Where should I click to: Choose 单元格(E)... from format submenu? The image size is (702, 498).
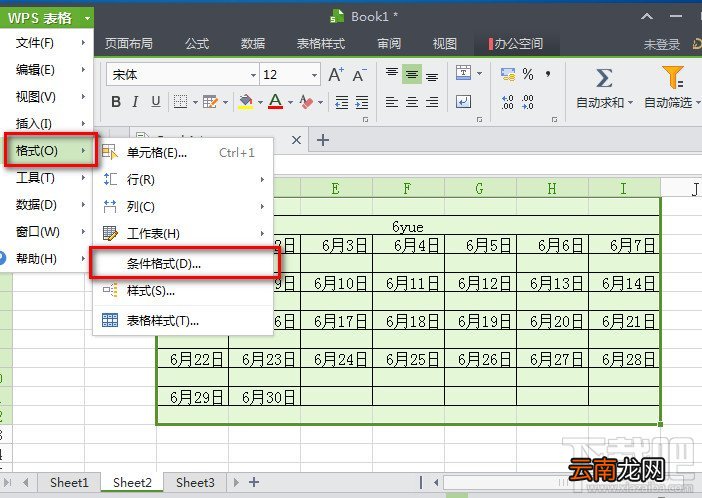click(x=183, y=153)
